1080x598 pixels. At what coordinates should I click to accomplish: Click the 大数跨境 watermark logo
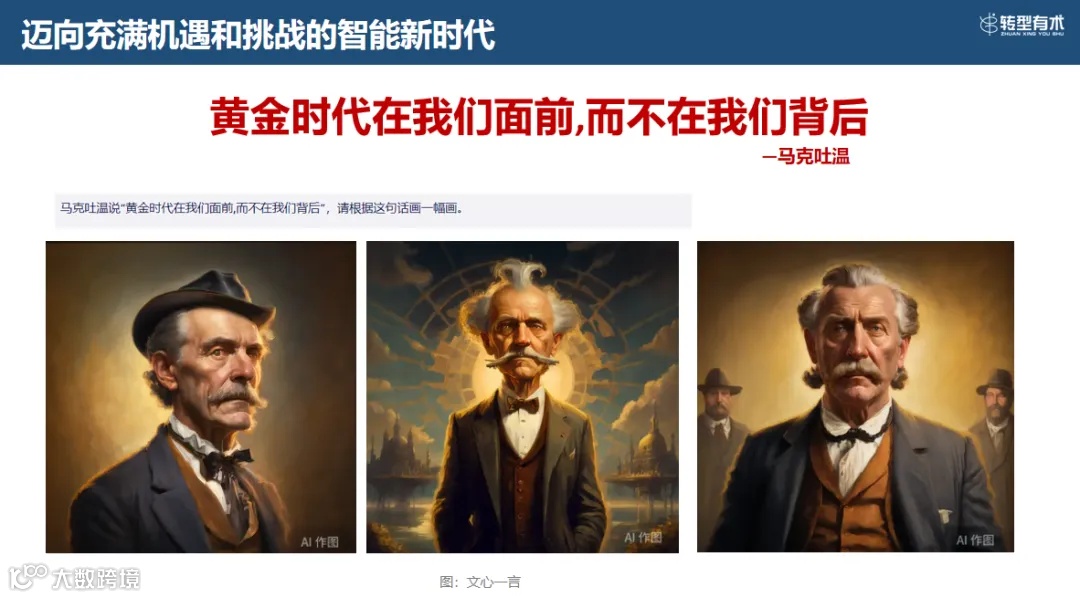pyautogui.click(x=28, y=577)
